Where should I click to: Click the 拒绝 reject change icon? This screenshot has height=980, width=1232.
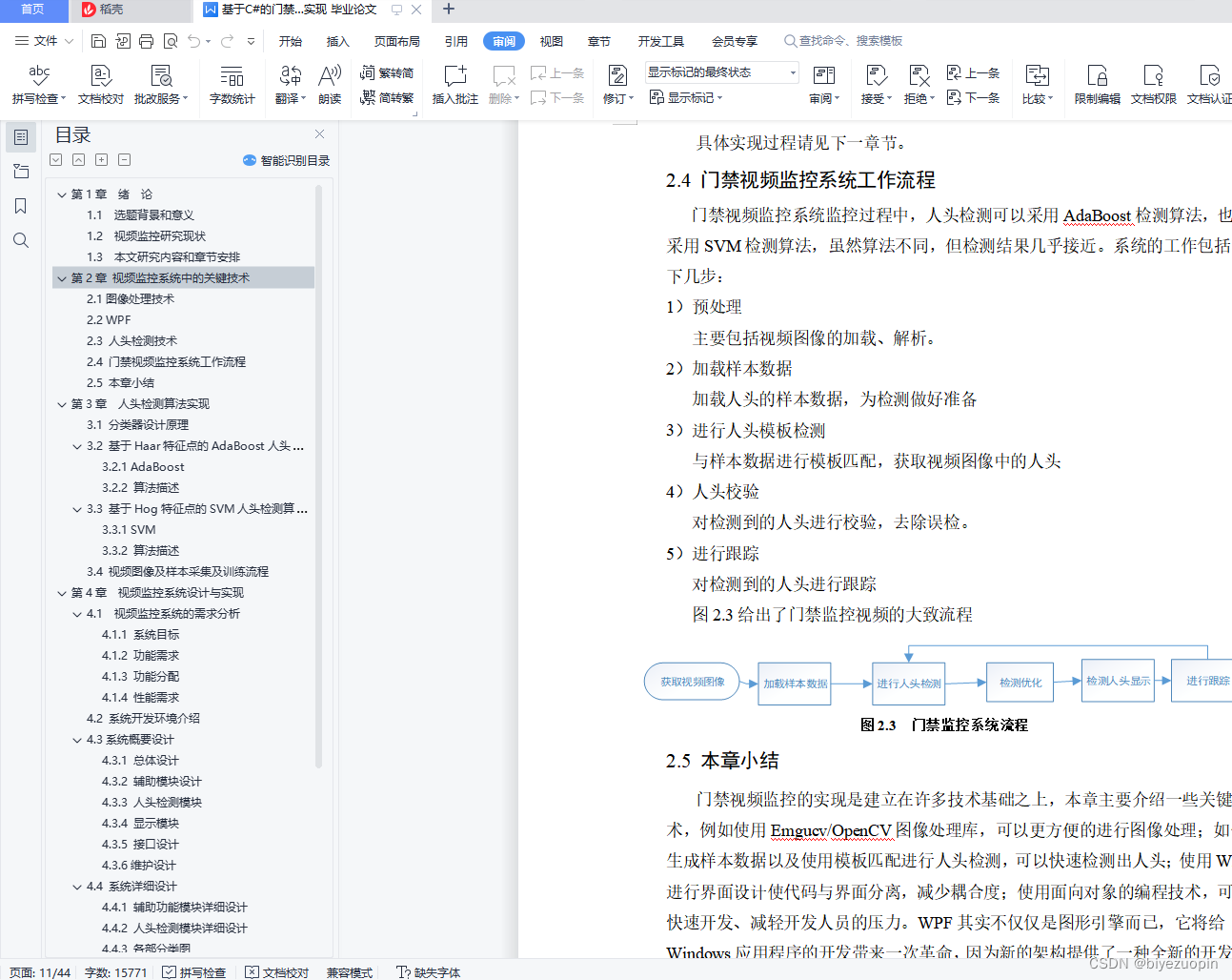pyautogui.click(x=919, y=84)
